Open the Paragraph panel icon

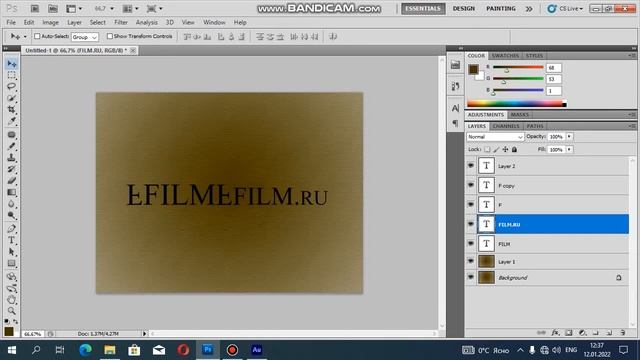456,123
